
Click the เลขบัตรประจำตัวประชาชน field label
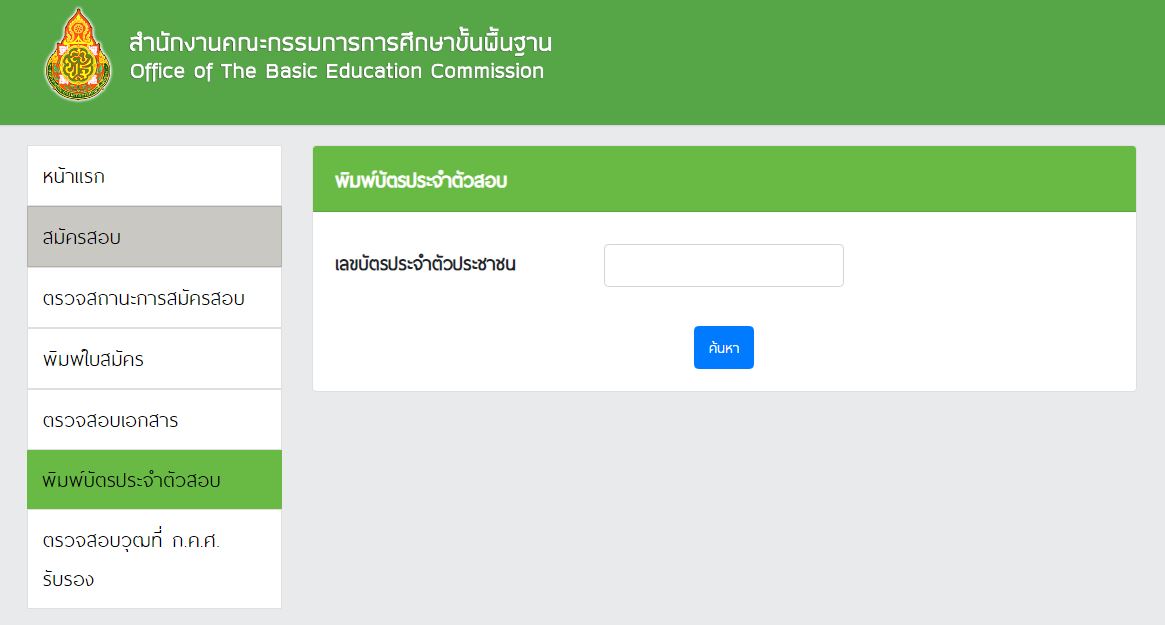[425, 264]
